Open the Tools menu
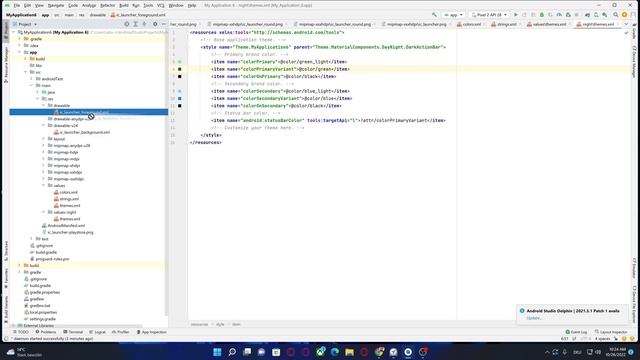 coord(148,5)
